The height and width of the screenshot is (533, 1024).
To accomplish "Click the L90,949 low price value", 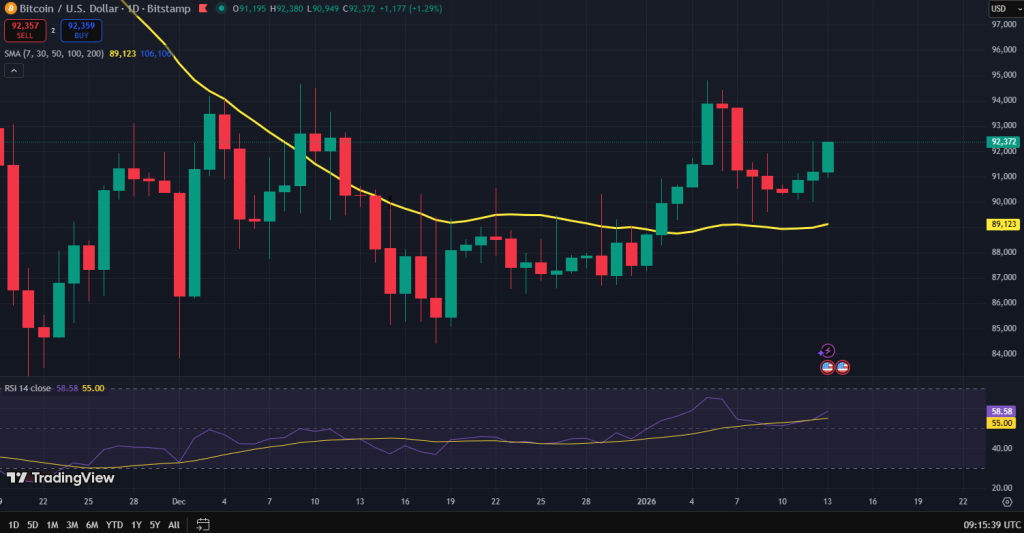I will pos(323,8).
